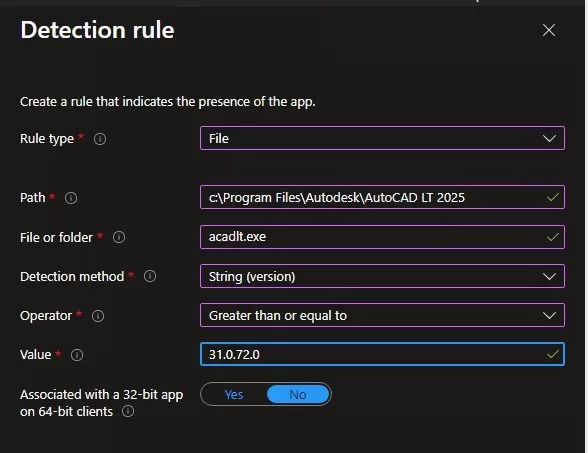The height and width of the screenshot is (453, 588).
Task: Click the acadlt.exe file field
Action: tap(382, 237)
